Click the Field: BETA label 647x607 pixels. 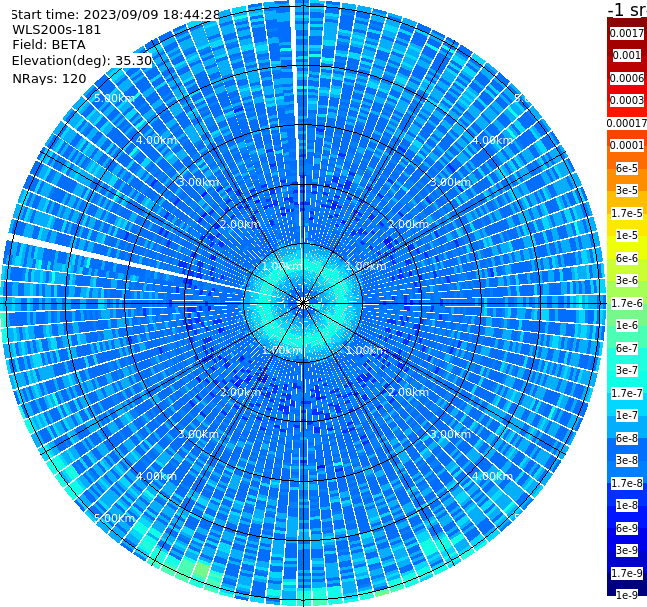point(49,45)
